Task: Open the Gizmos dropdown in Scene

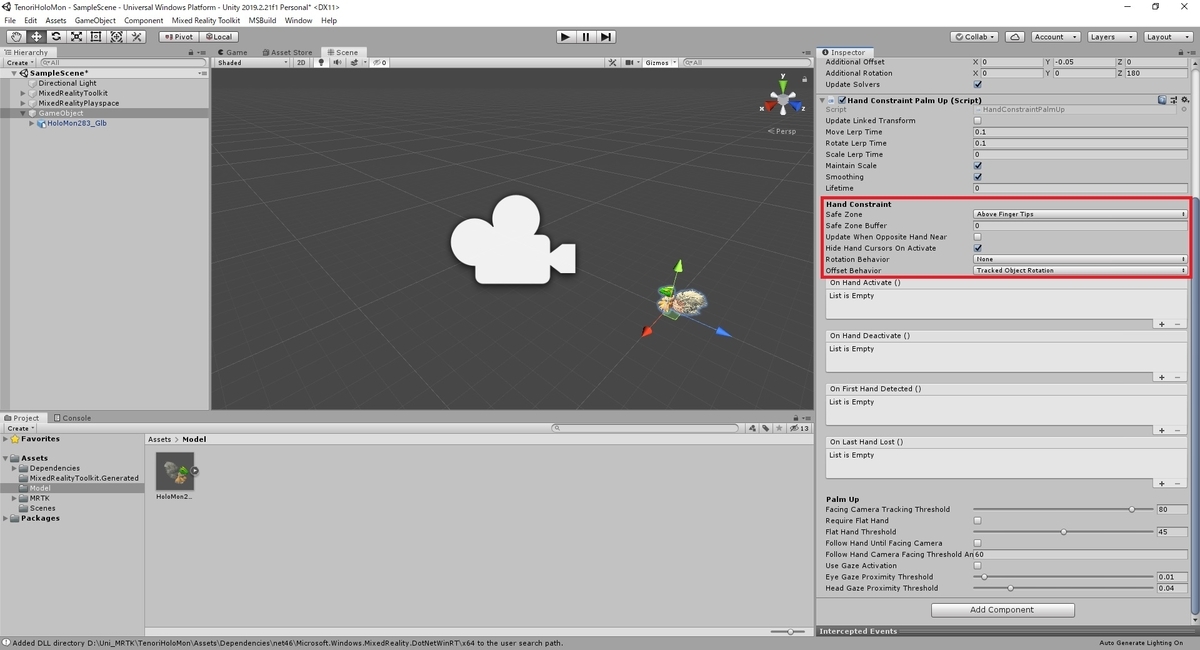Action: tap(661, 62)
